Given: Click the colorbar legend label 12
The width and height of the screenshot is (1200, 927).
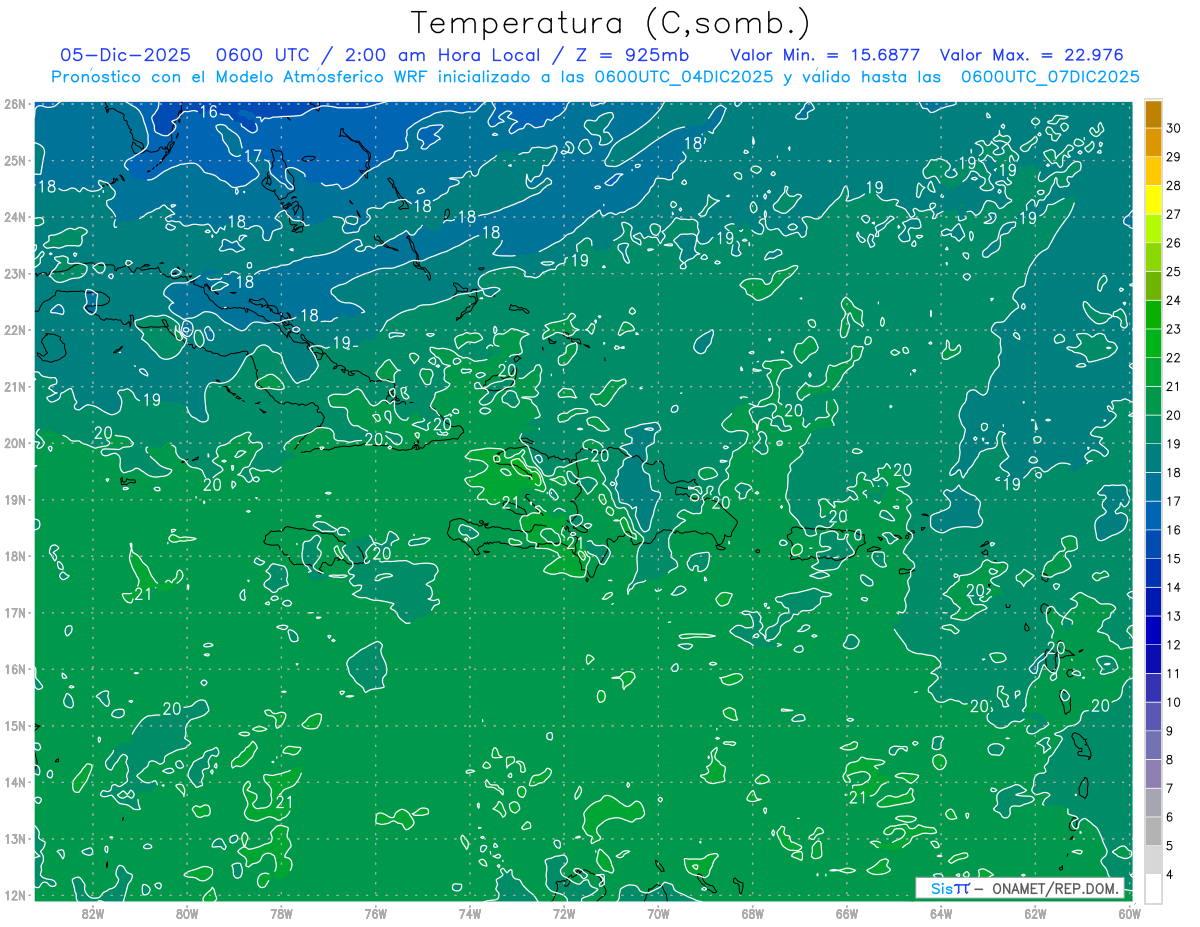Looking at the screenshot, I should point(1174,645).
